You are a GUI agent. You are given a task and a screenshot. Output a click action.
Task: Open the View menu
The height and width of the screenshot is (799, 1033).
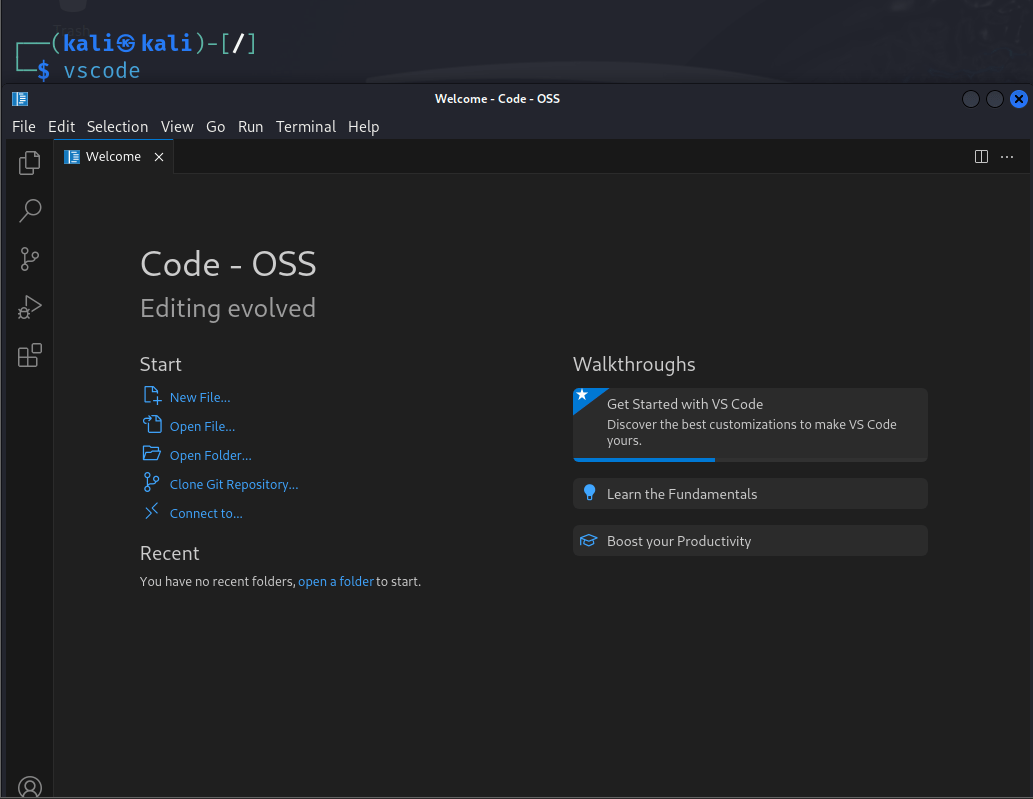click(x=177, y=126)
